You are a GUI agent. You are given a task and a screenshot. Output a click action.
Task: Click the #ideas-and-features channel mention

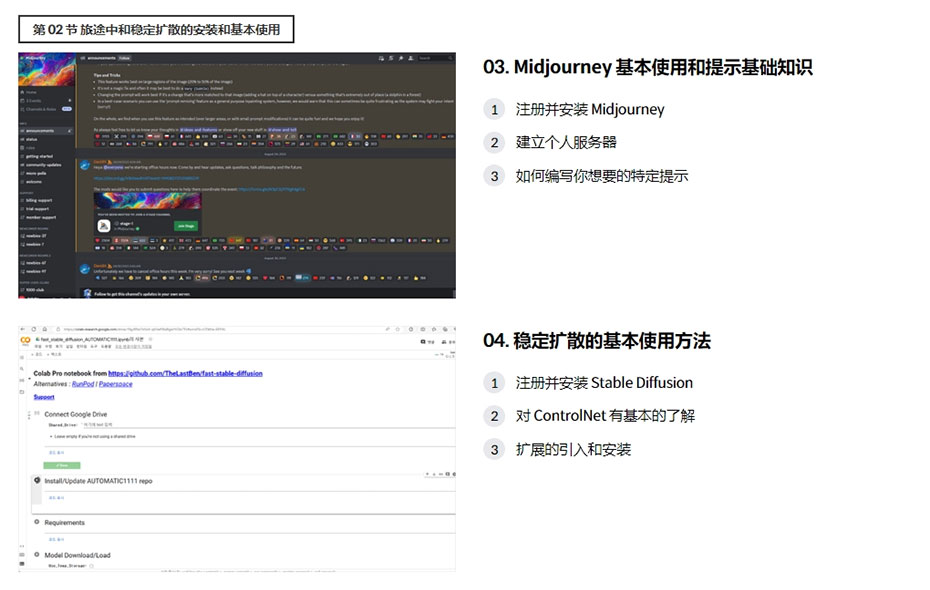pos(199,130)
